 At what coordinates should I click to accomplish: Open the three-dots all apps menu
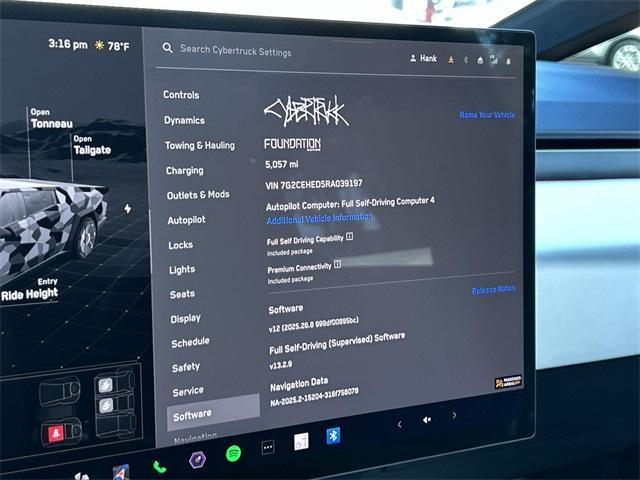267,447
